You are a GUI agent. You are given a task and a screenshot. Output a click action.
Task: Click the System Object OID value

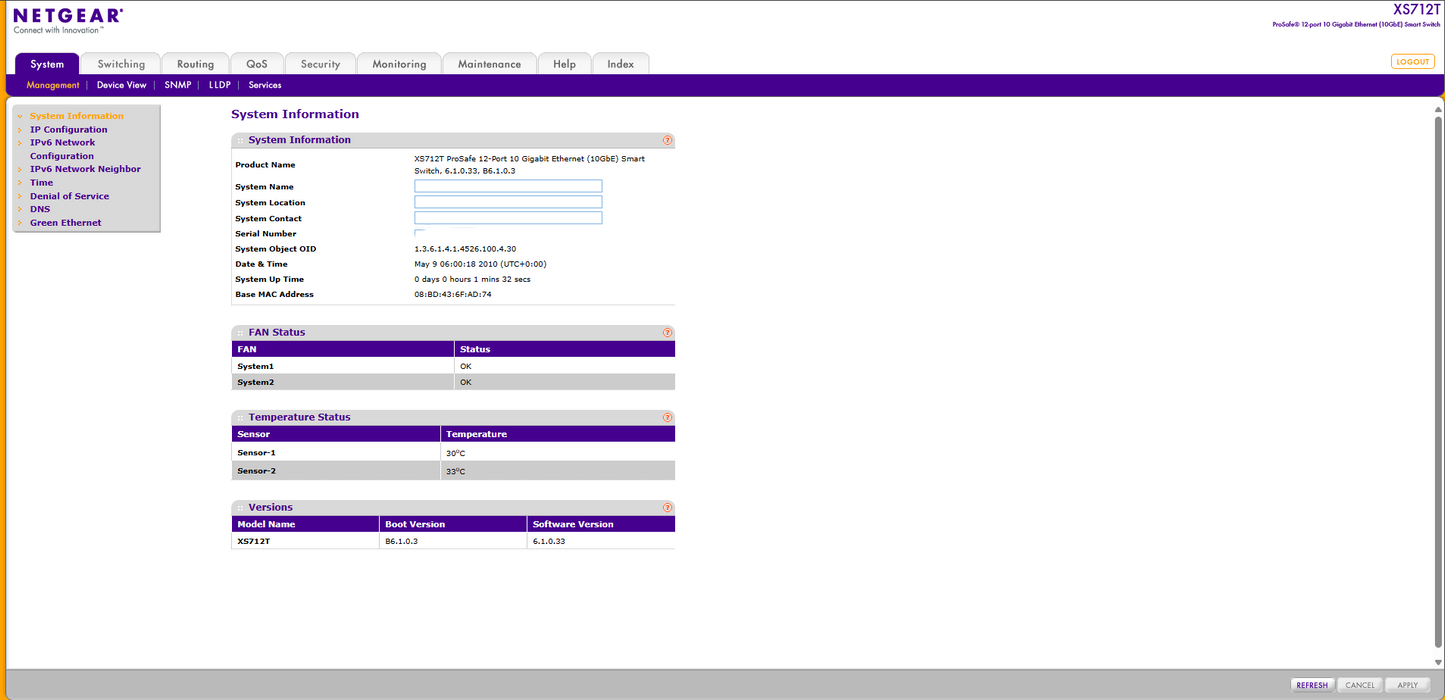(x=465, y=249)
